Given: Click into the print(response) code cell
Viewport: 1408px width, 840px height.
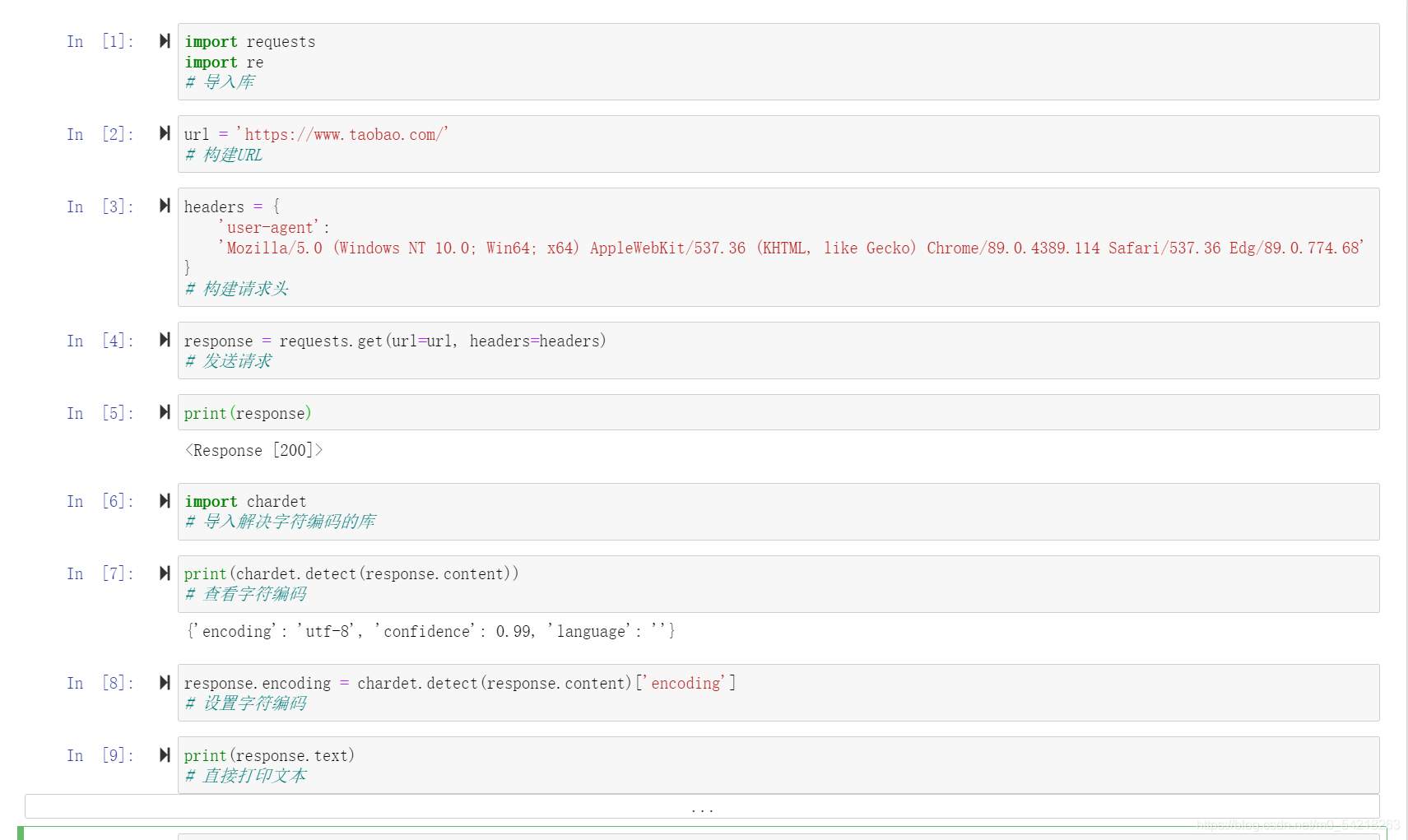Looking at the screenshot, I should pyautogui.click(x=778, y=412).
